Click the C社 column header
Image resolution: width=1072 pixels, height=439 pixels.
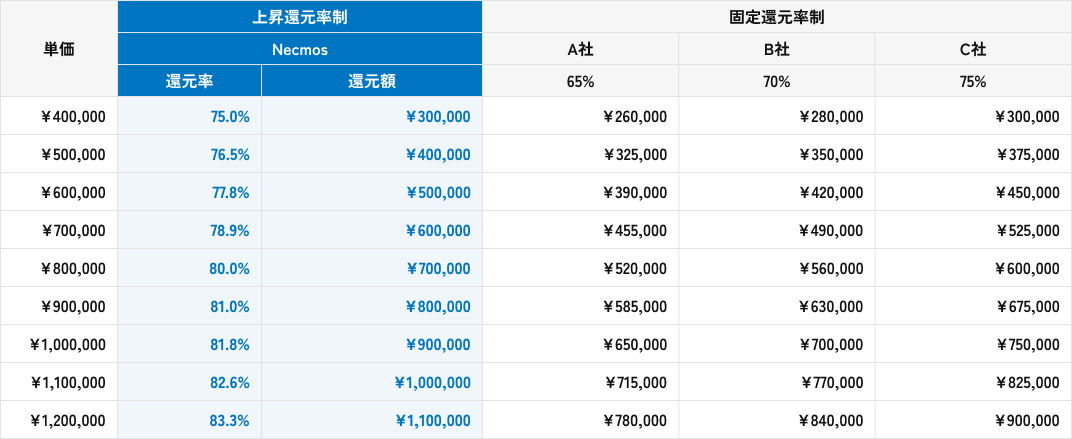(973, 49)
